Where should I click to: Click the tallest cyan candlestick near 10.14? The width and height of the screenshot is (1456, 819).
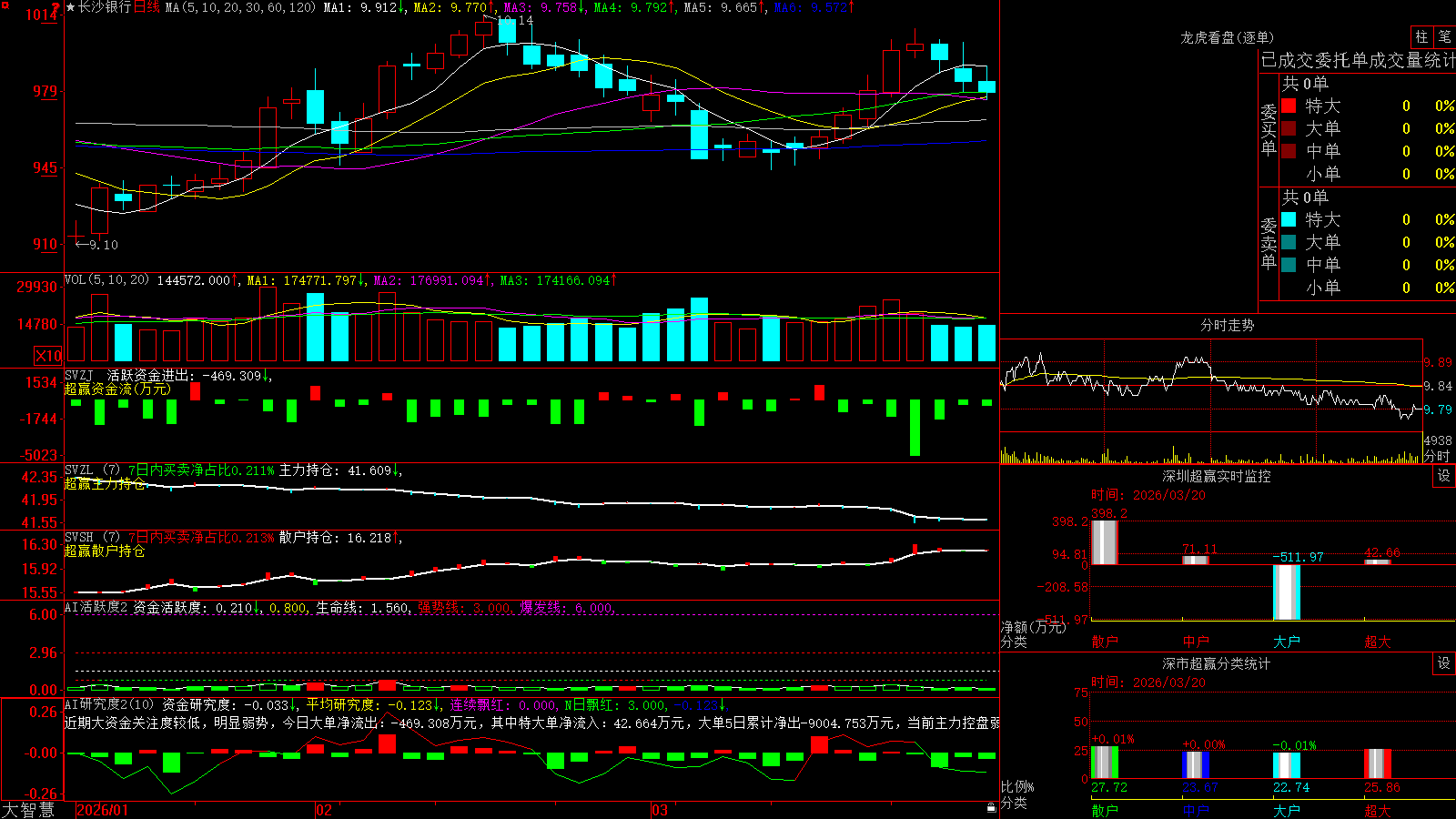(x=507, y=29)
